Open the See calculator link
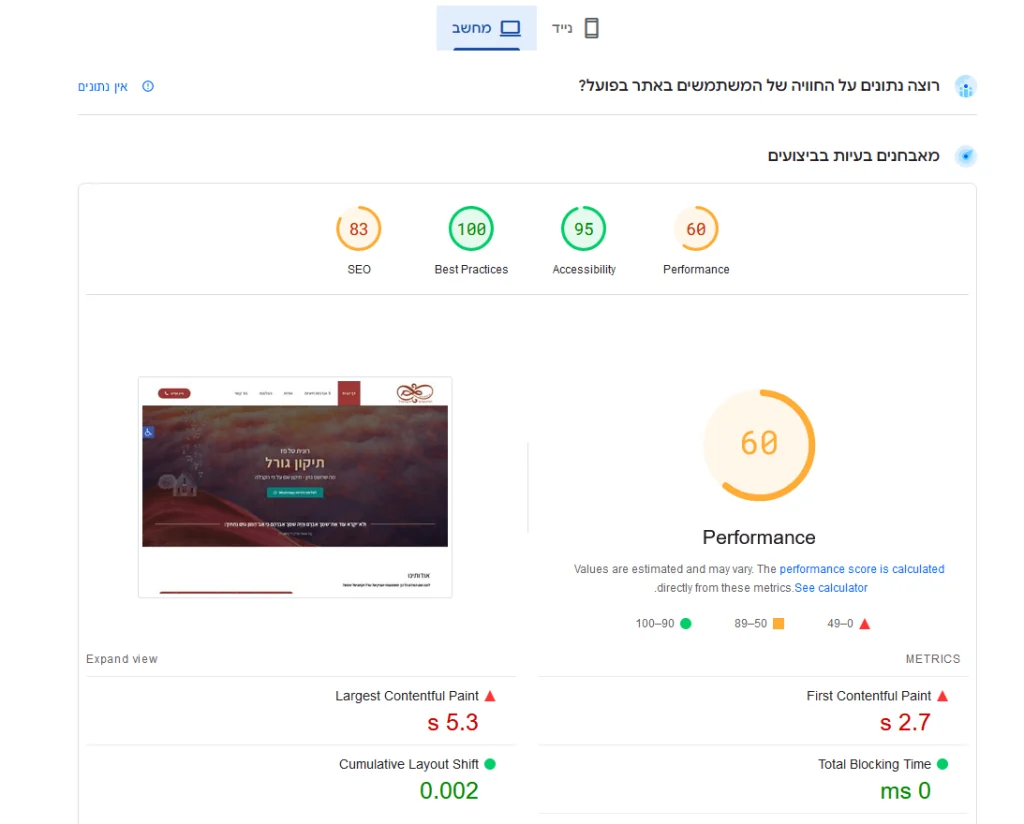 pyautogui.click(x=831, y=588)
